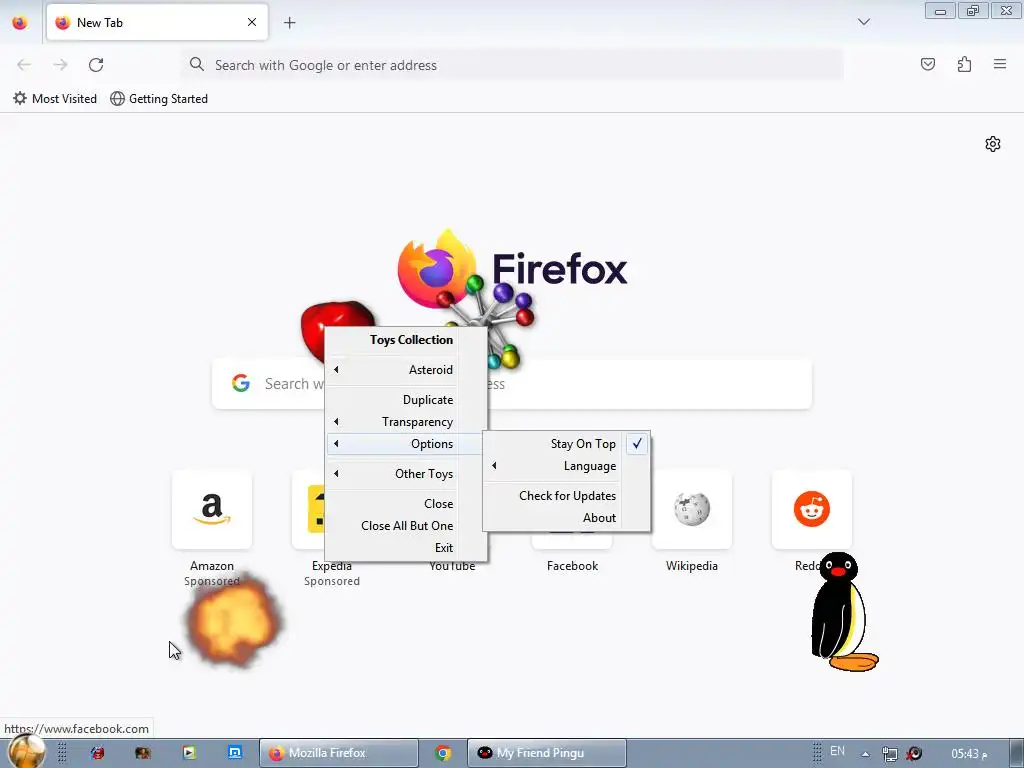Launch Google Chrome from the taskbar
Screen dimensions: 1024x768
tap(443, 753)
